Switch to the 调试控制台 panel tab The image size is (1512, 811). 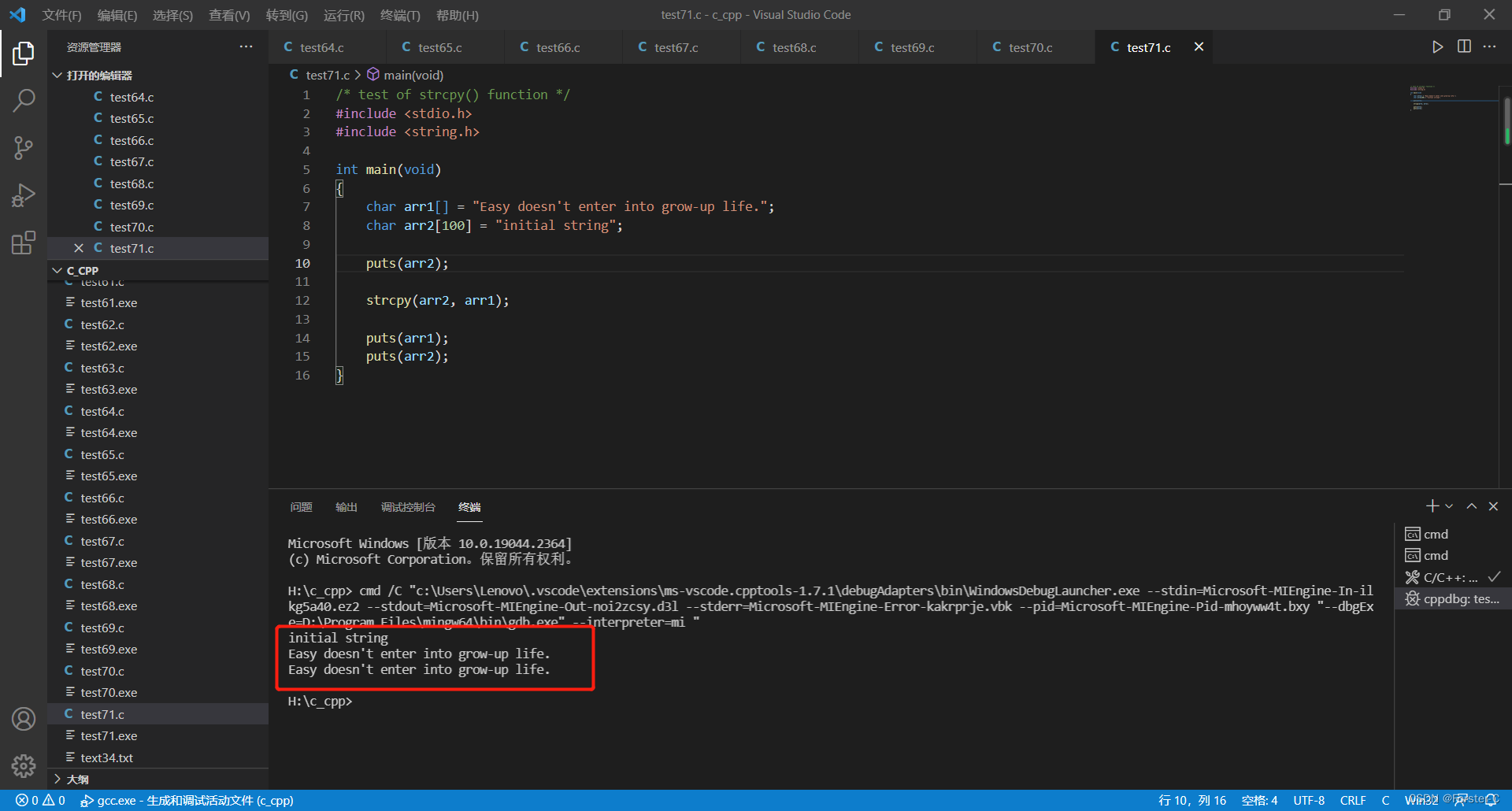tap(408, 507)
